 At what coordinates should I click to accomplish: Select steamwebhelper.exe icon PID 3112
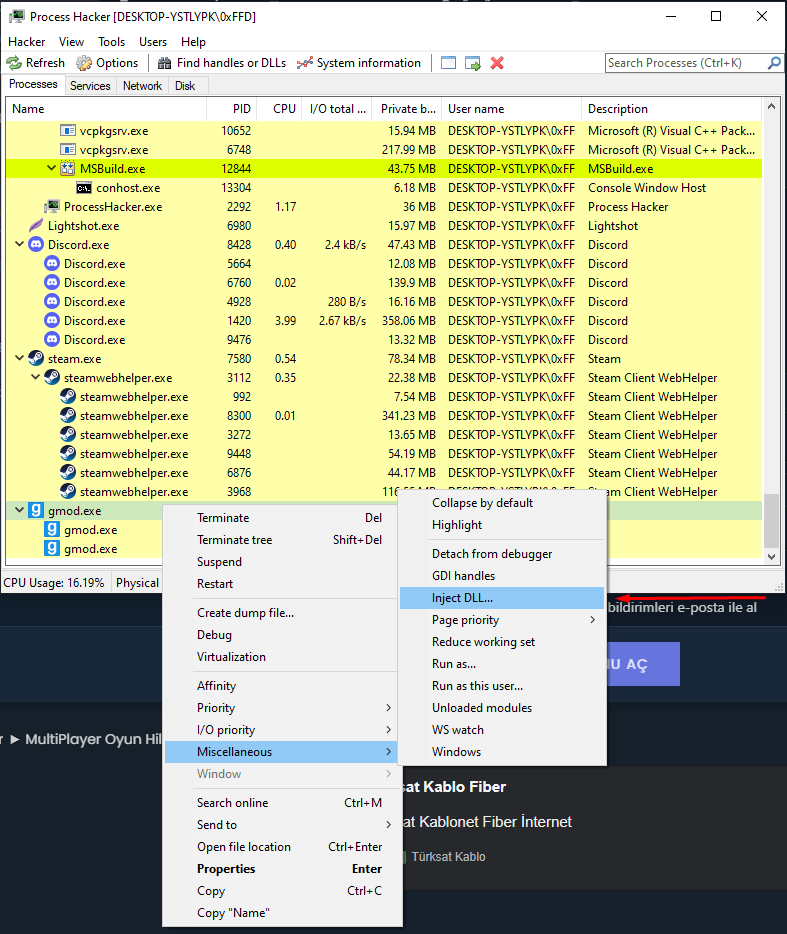point(52,377)
